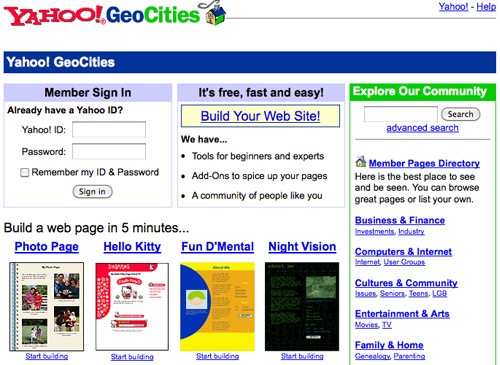
Task: Open the Build Your Web Site! link
Action: 260,116
